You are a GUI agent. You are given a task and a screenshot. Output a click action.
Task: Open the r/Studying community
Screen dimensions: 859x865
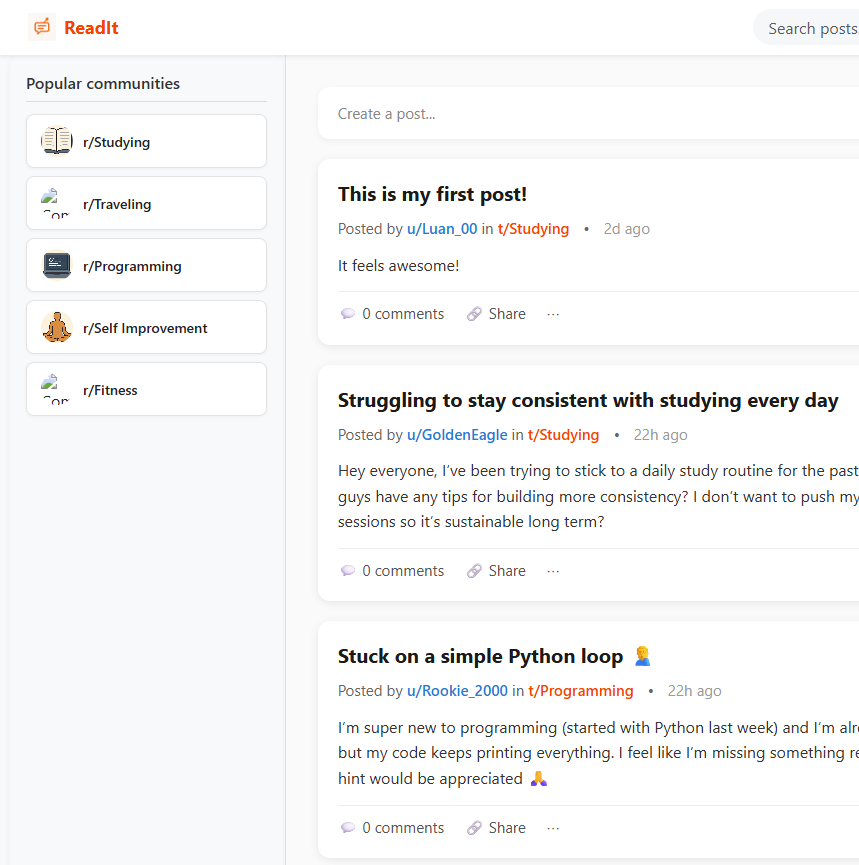tap(146, 142)
